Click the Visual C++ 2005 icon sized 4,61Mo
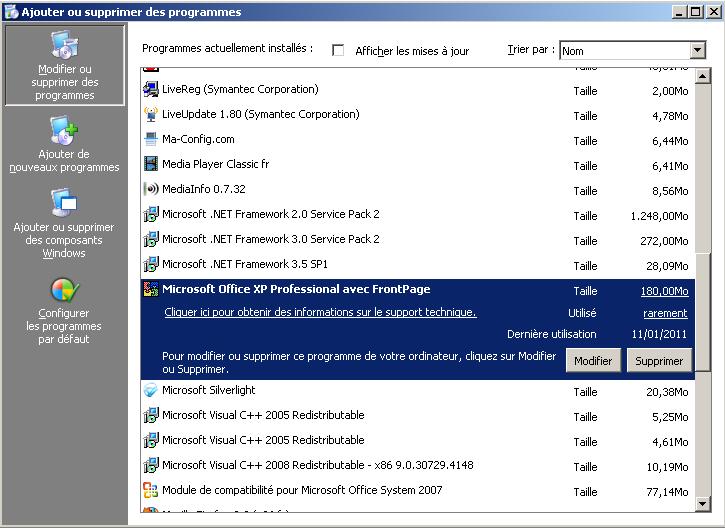This screenshot has height=528, width=725. pos(151,440)
